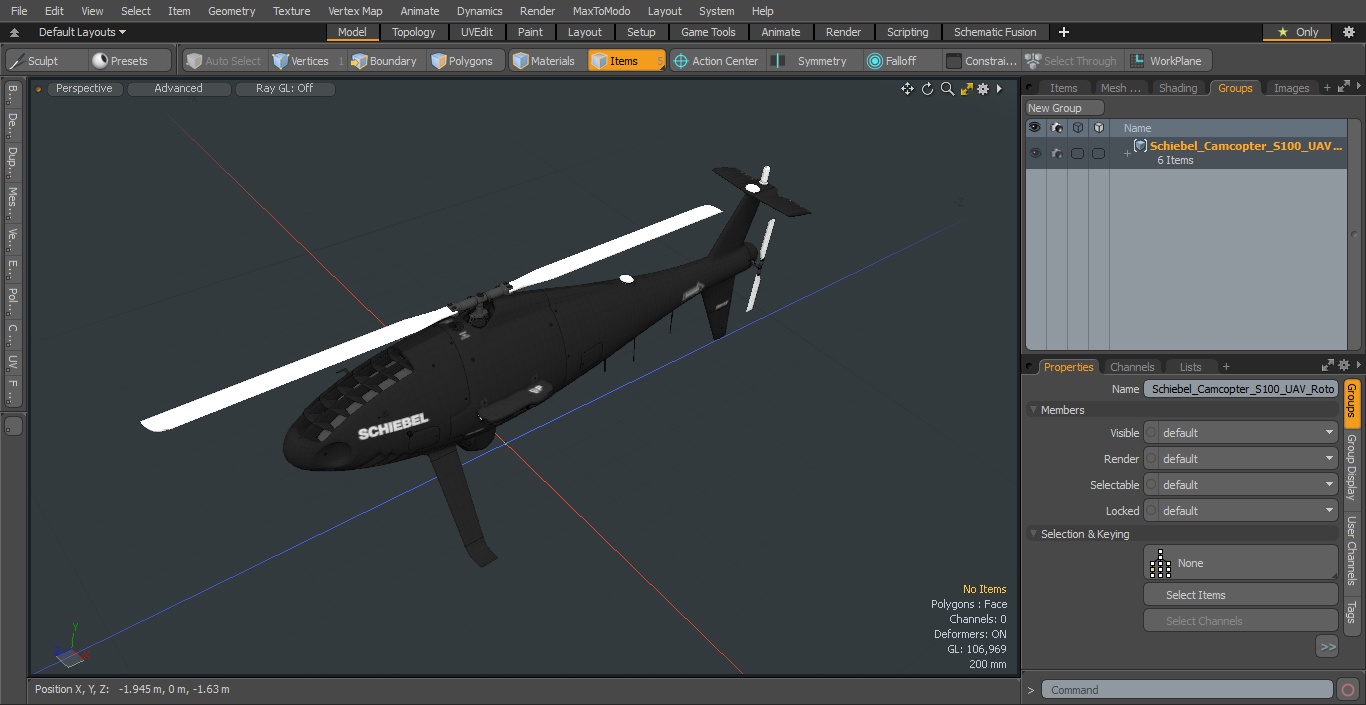The height and width of the screenshot is (705, 1366).
Task: Toggle selectable checkbox for Schiebel_Camcopter group
Action: [x=1078, y=153]
